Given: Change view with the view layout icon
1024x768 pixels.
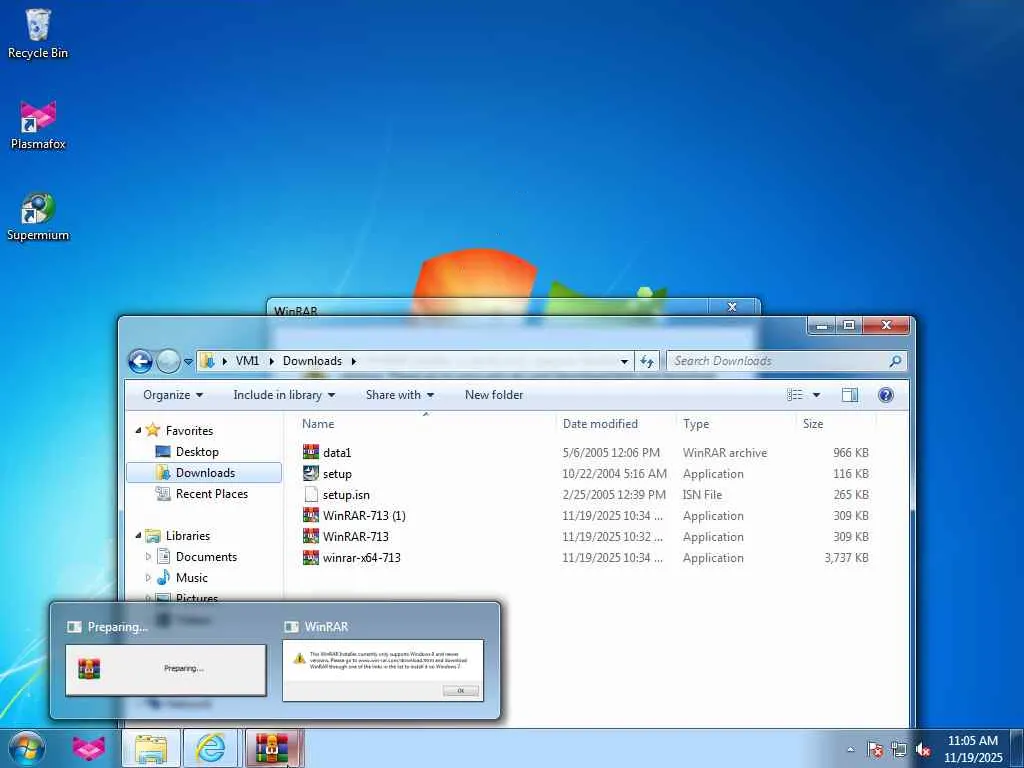Looking at the screenshot, I should (x=795, y=394).
